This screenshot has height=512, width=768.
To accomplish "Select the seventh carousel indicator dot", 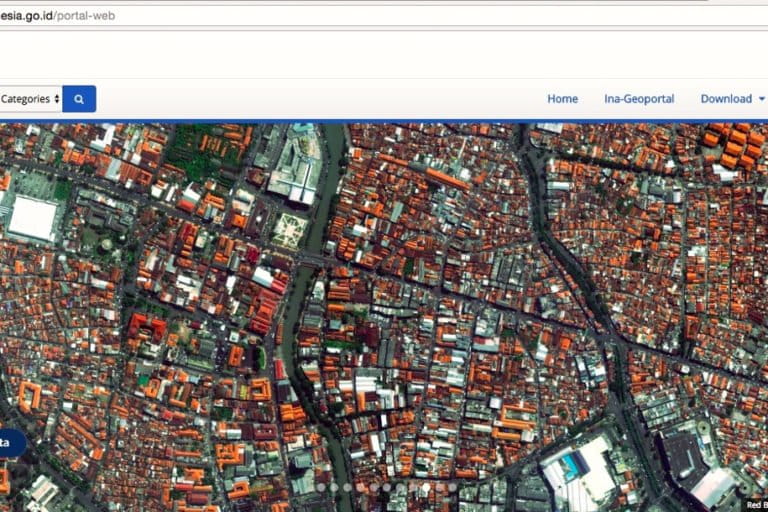I will point(399,487).
